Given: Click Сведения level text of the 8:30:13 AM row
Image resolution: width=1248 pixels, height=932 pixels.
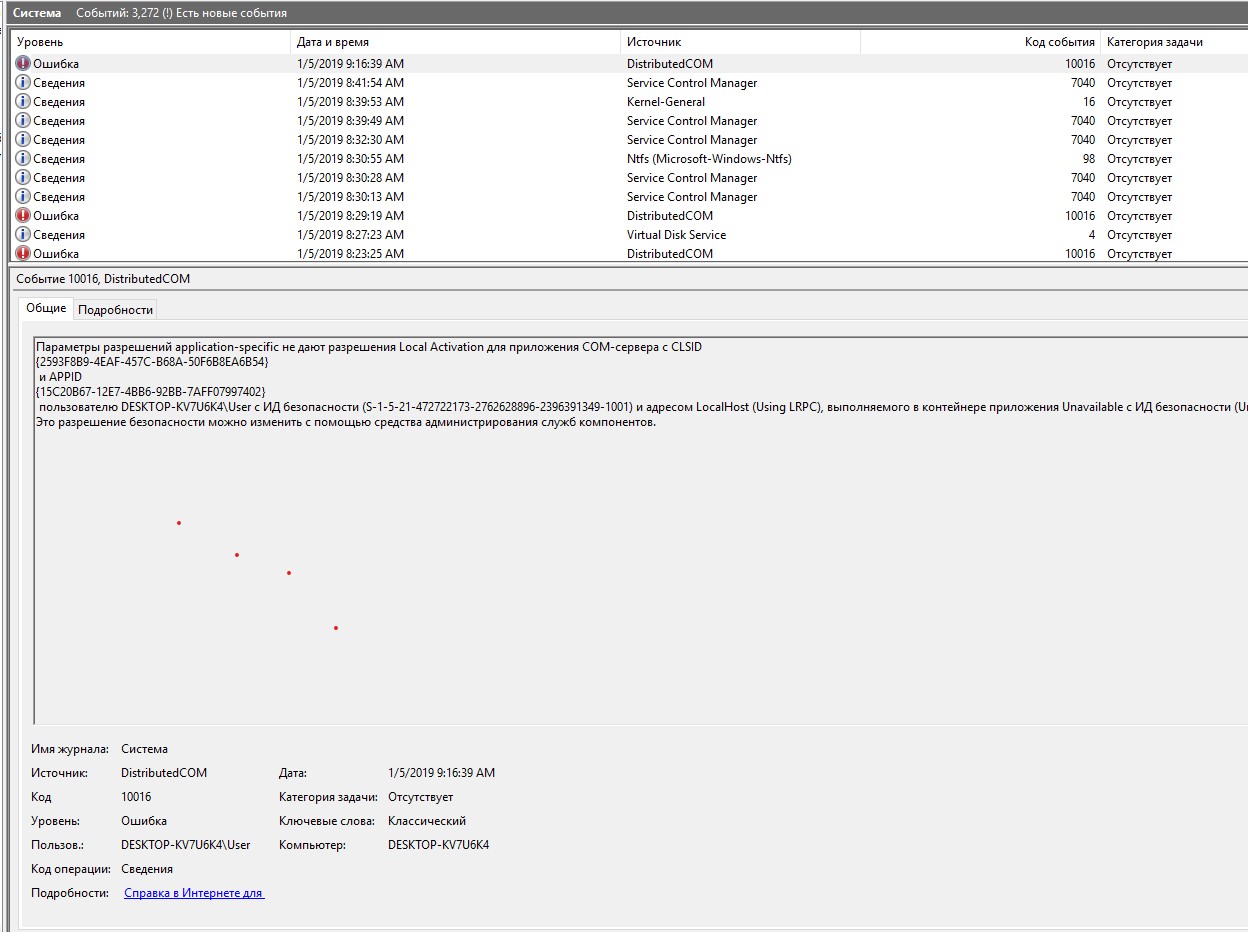Looking at the screenshot, I should click(59, 197).
